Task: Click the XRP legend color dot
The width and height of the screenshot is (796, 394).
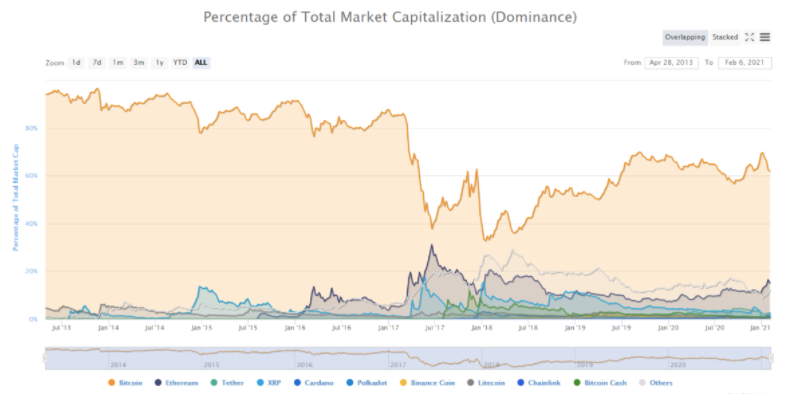Action: pyautogui.click(x=260, y=383)
